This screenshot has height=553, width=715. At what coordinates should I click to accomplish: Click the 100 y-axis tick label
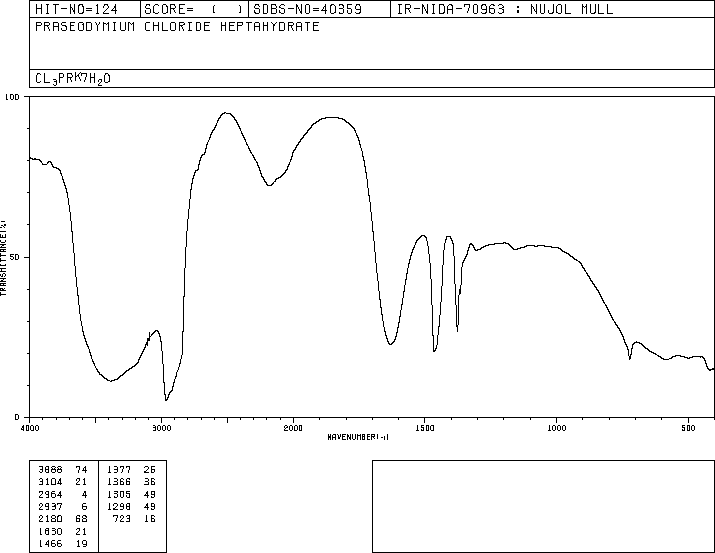[12, 97]
